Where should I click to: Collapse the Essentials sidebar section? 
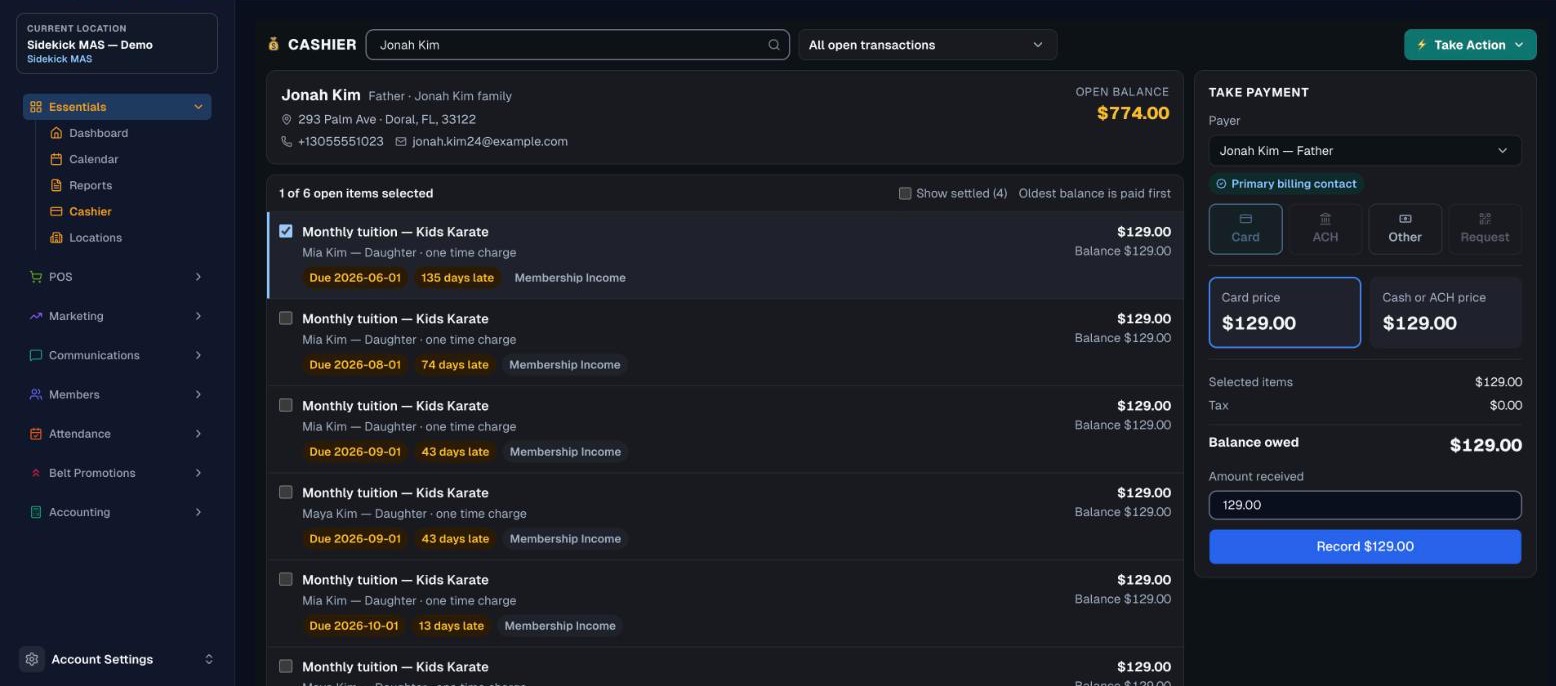[117, 107]
